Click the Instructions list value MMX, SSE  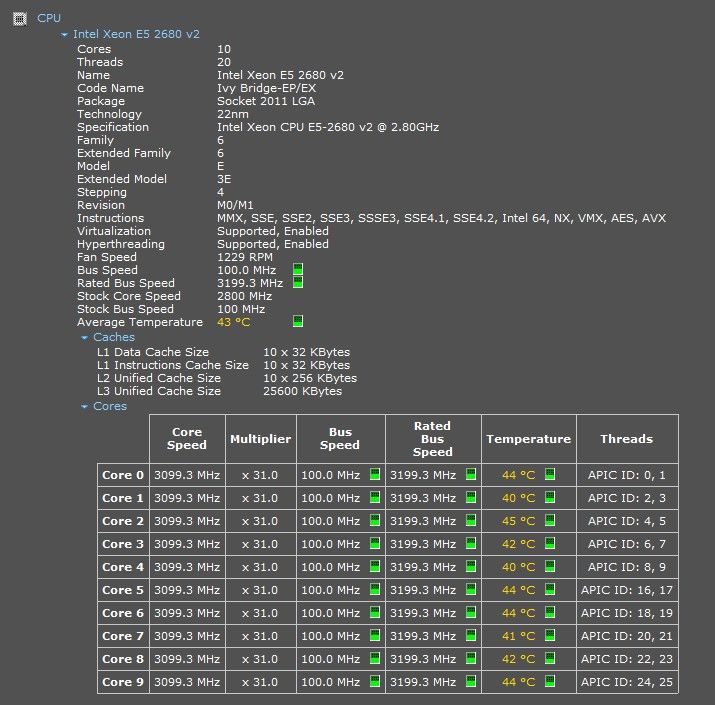tap(441, 218)
